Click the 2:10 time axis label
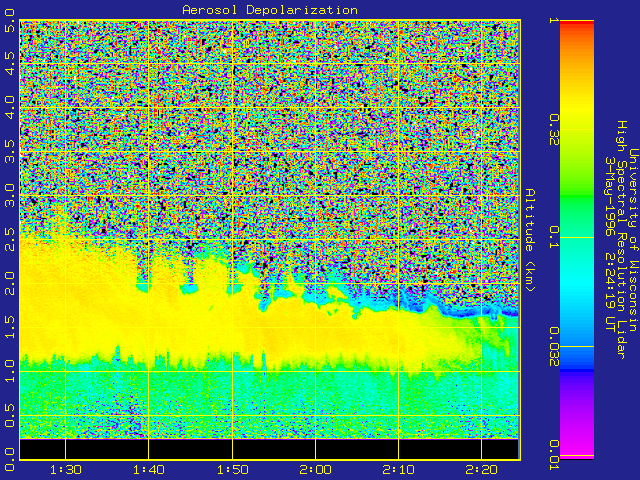The width and height of the screenshot is (640, 480). (x=398, y=469)
